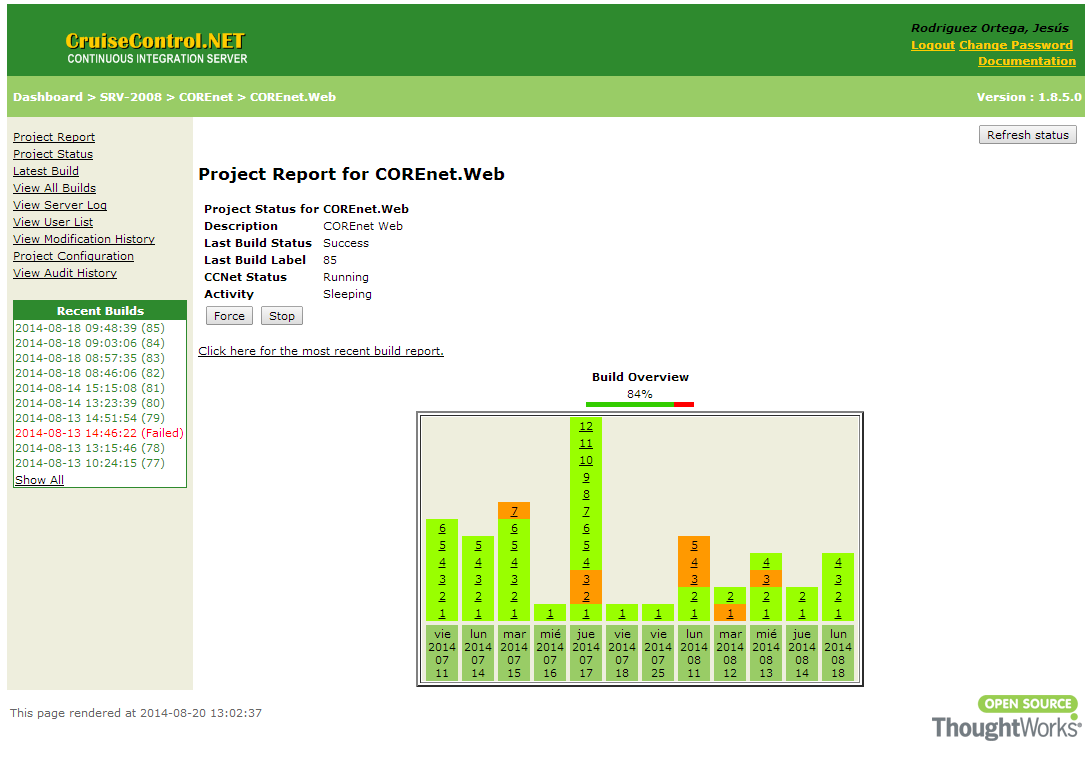
Task: Open recent build 2014-08-13 10:24:15 (77)
Action: (x=90, y=463)
